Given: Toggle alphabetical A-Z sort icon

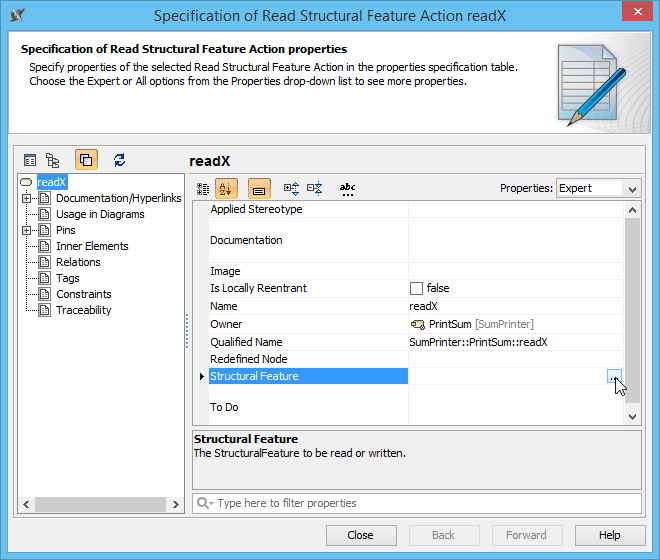Looking at the screenshot, I should pyautogui.click(x=226, y=189).
